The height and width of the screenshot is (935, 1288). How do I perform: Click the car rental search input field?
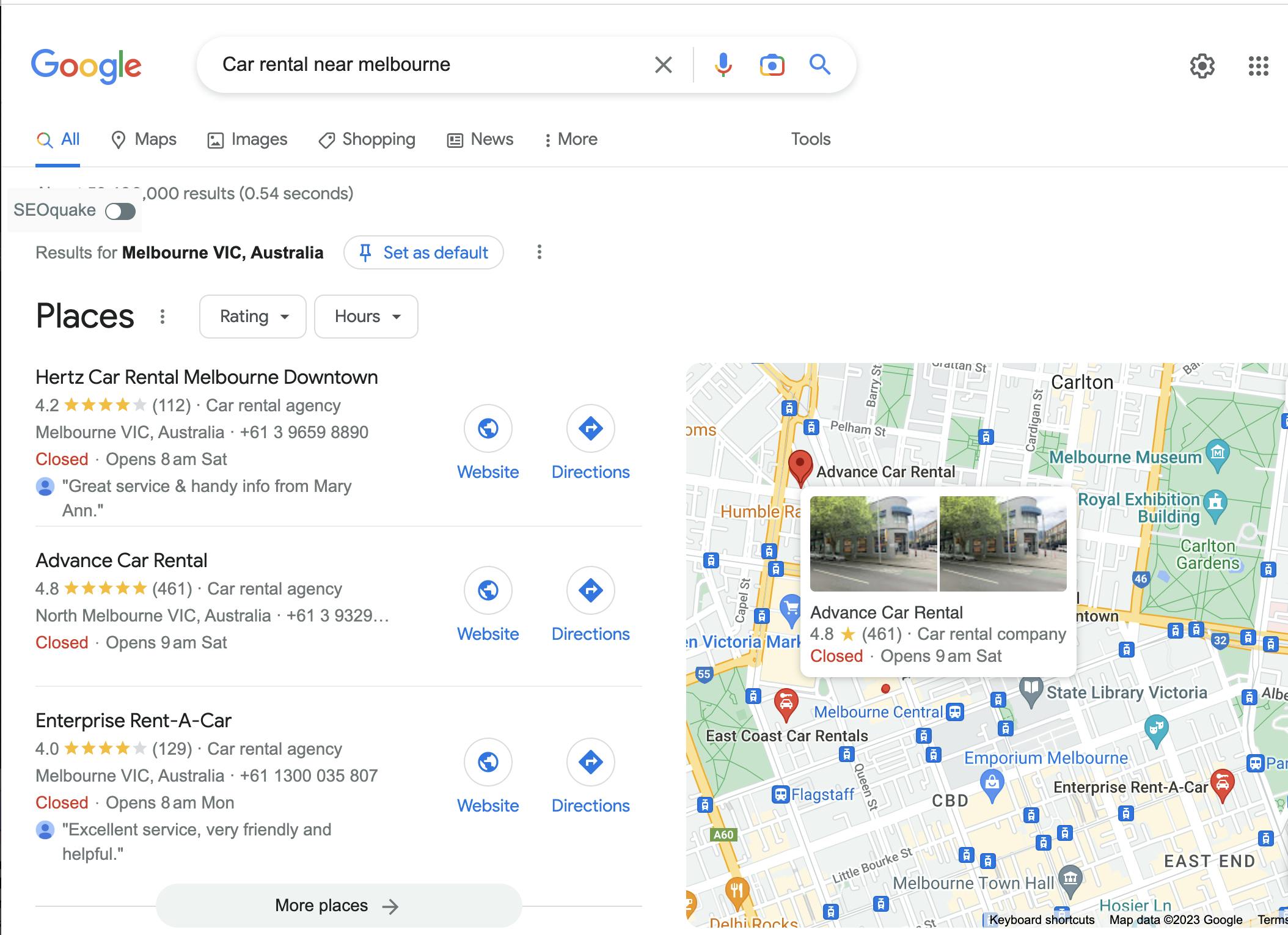click(430, 64)
